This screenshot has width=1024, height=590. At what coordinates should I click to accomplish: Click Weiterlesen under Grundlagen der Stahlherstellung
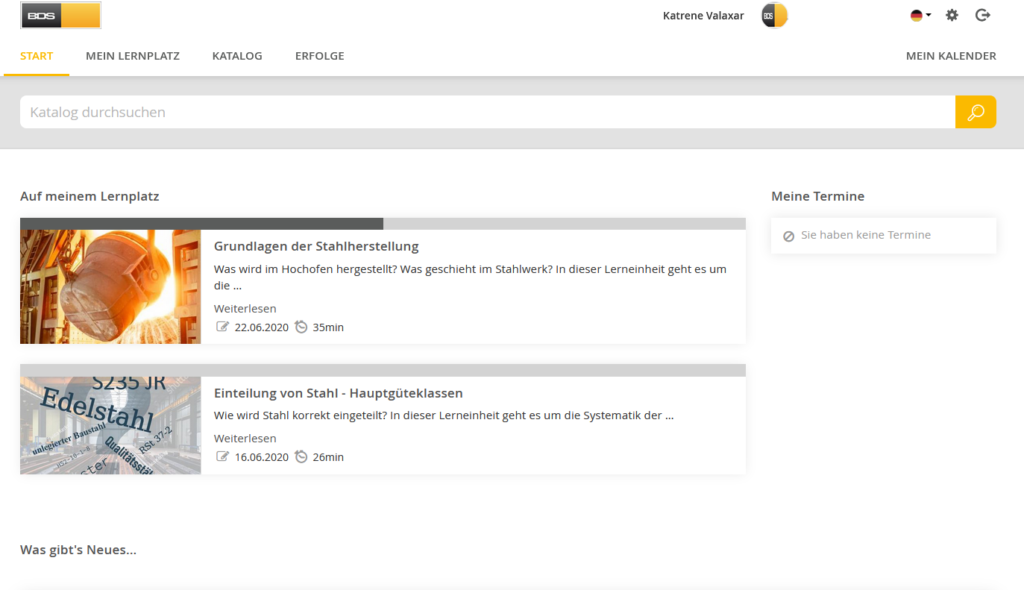click(245, 308)
